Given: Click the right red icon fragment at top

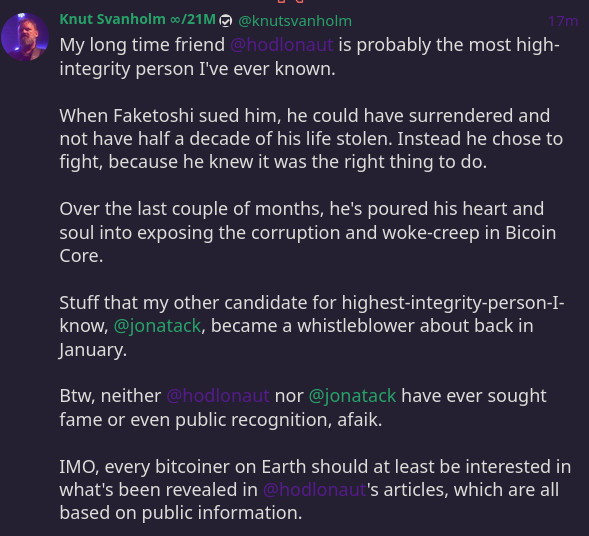Looking at the screenshot, I should coord(299,2).
